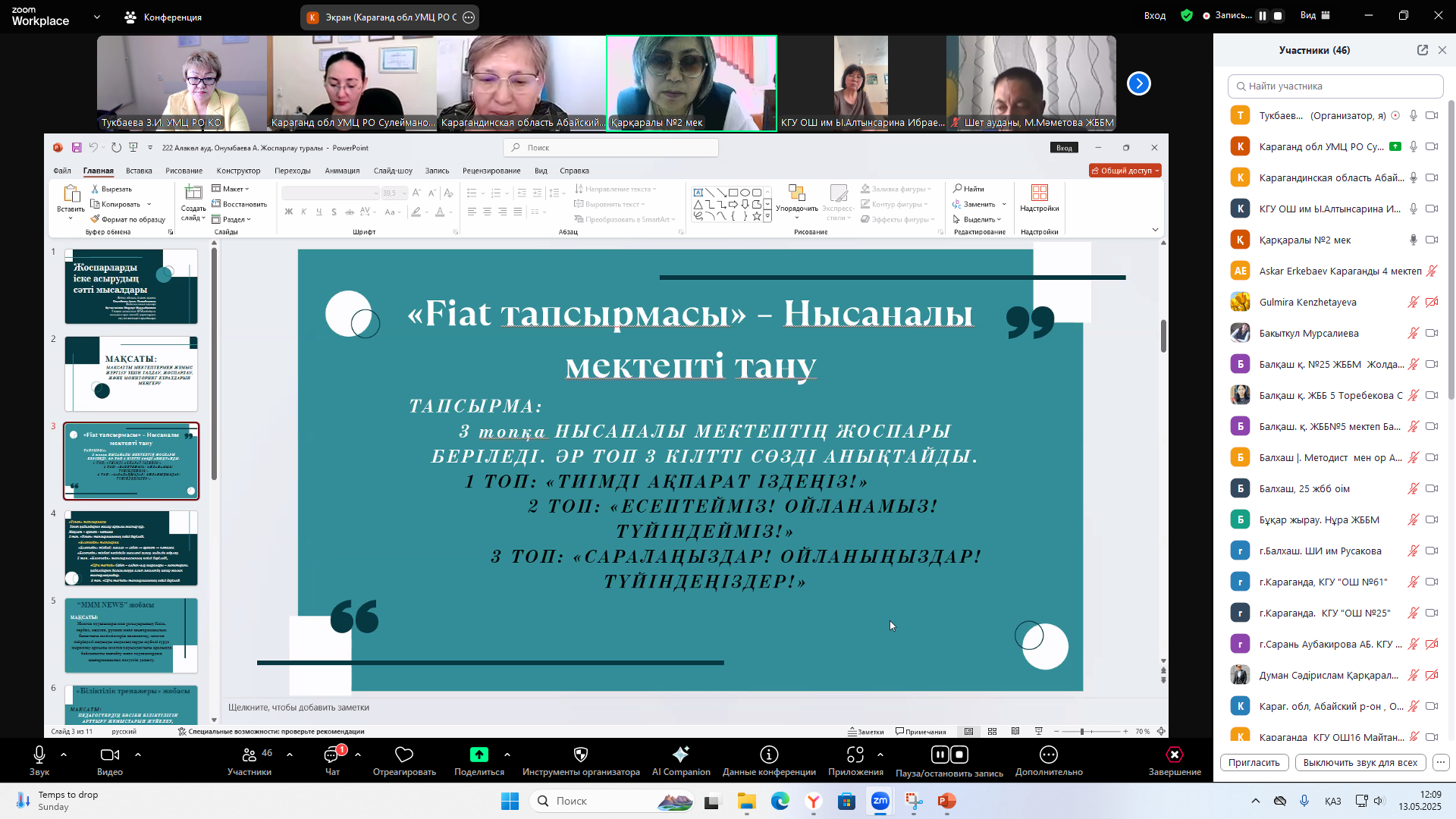Image resolution: width=1456 pixels, height=819 pixels.
Task: Pause the recording in the top bar
Action: pyautogui.click(x=1263, y=16)
